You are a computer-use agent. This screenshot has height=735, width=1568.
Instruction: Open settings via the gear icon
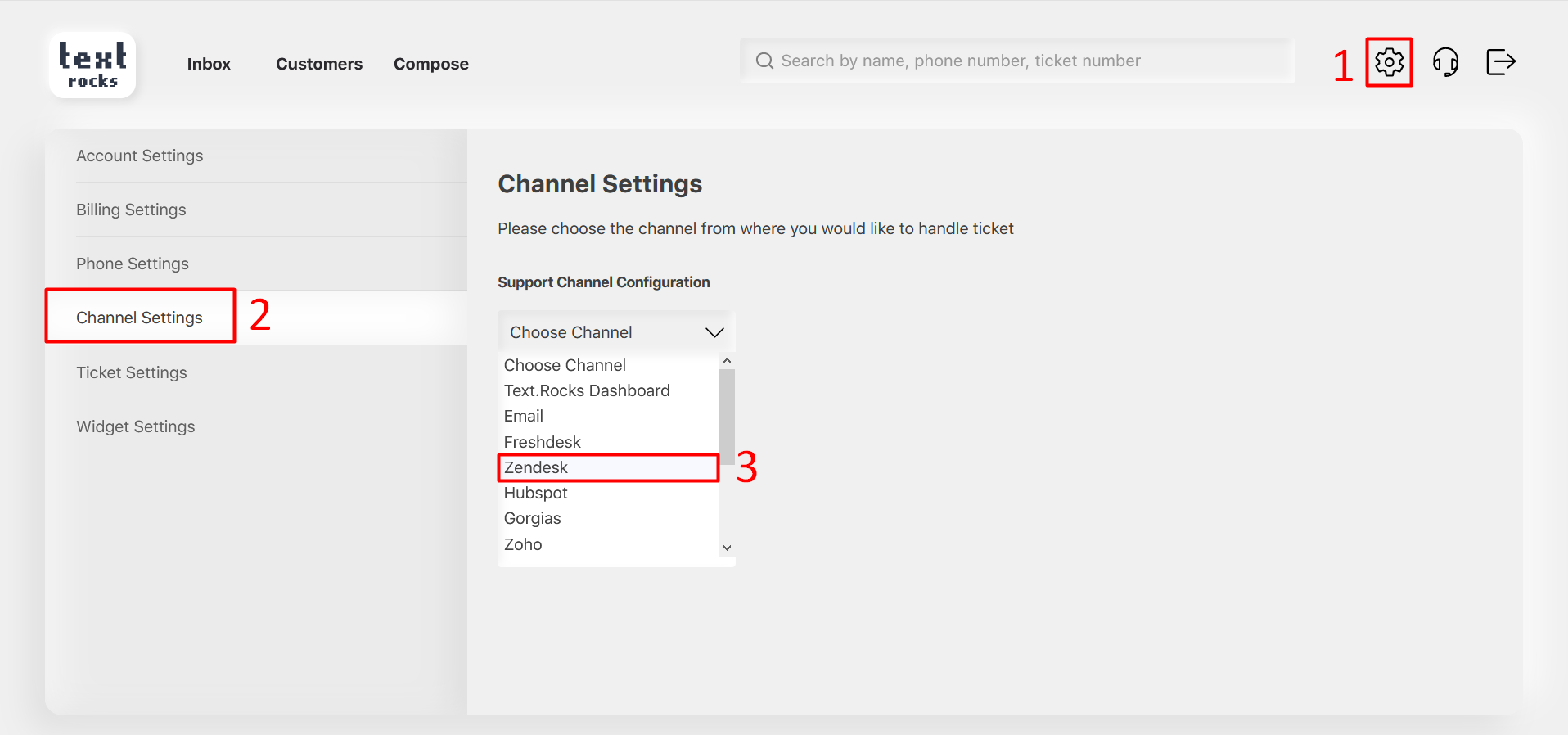point(1389,62)
